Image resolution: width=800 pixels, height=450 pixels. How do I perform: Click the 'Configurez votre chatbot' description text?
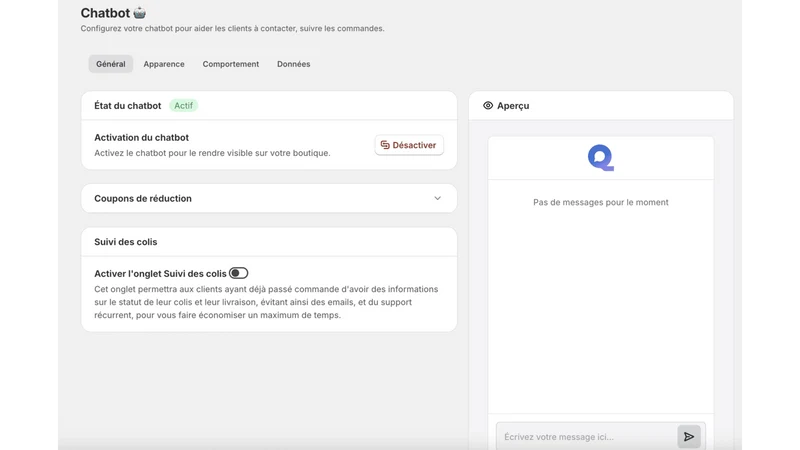(232, 29)
